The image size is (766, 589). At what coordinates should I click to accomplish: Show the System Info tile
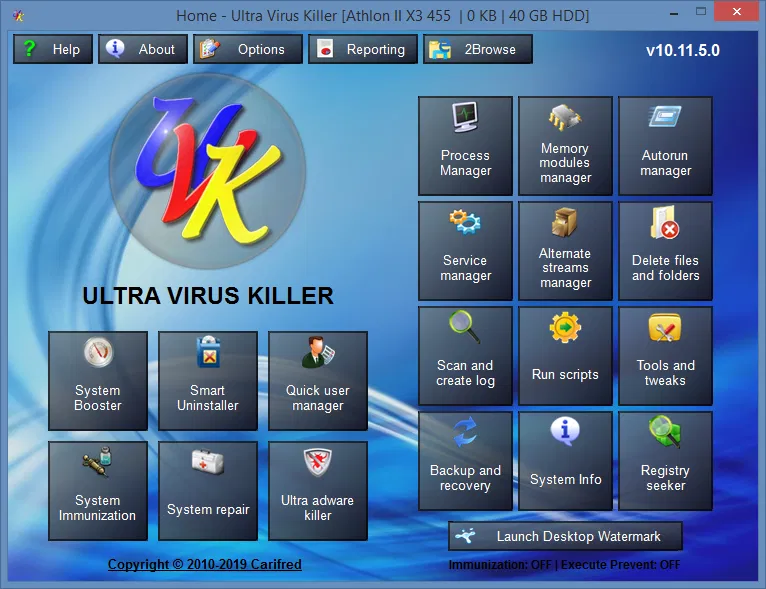565,461
